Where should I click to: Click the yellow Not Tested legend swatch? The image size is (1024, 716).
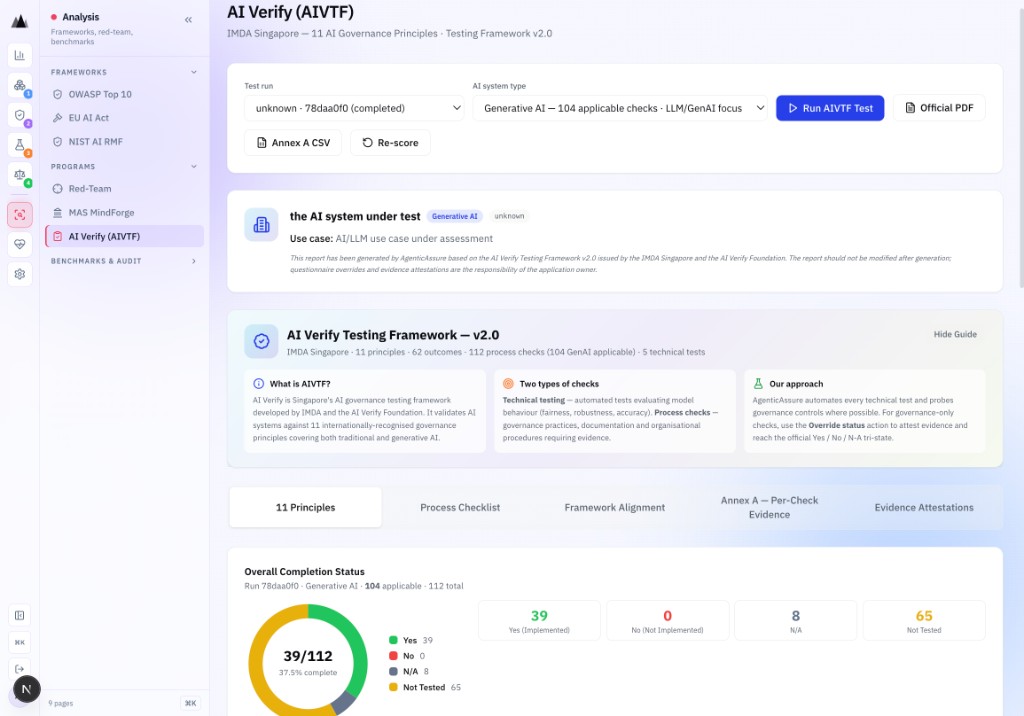[x=393, y=687]
